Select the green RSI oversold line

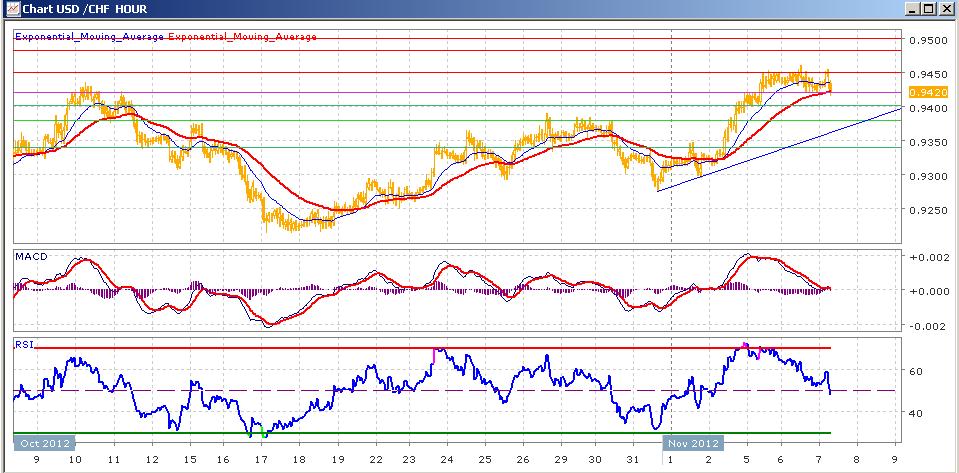click(422, 433)
